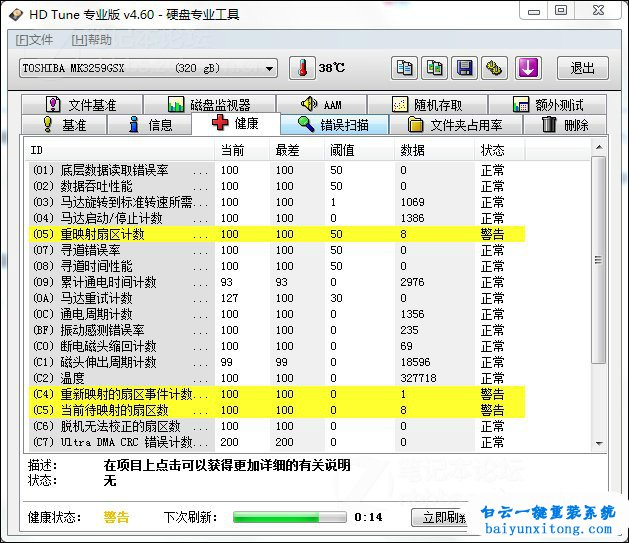Open the [H]帮助 menu
The height and width of the screenshot is (543, 629).
pos(91,40)
